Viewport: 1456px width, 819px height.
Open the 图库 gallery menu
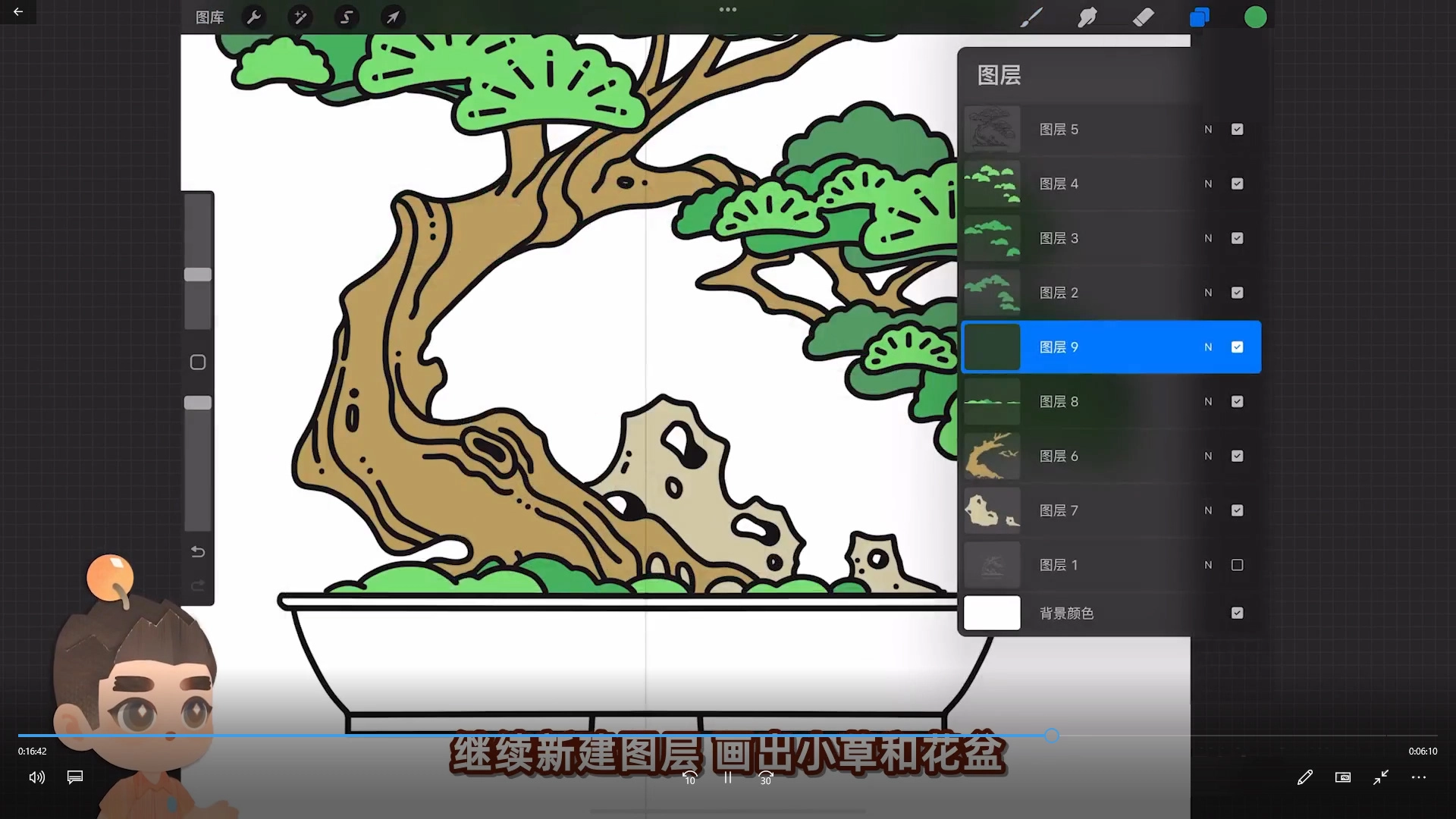pyautogui.click(x=209, y=17)
